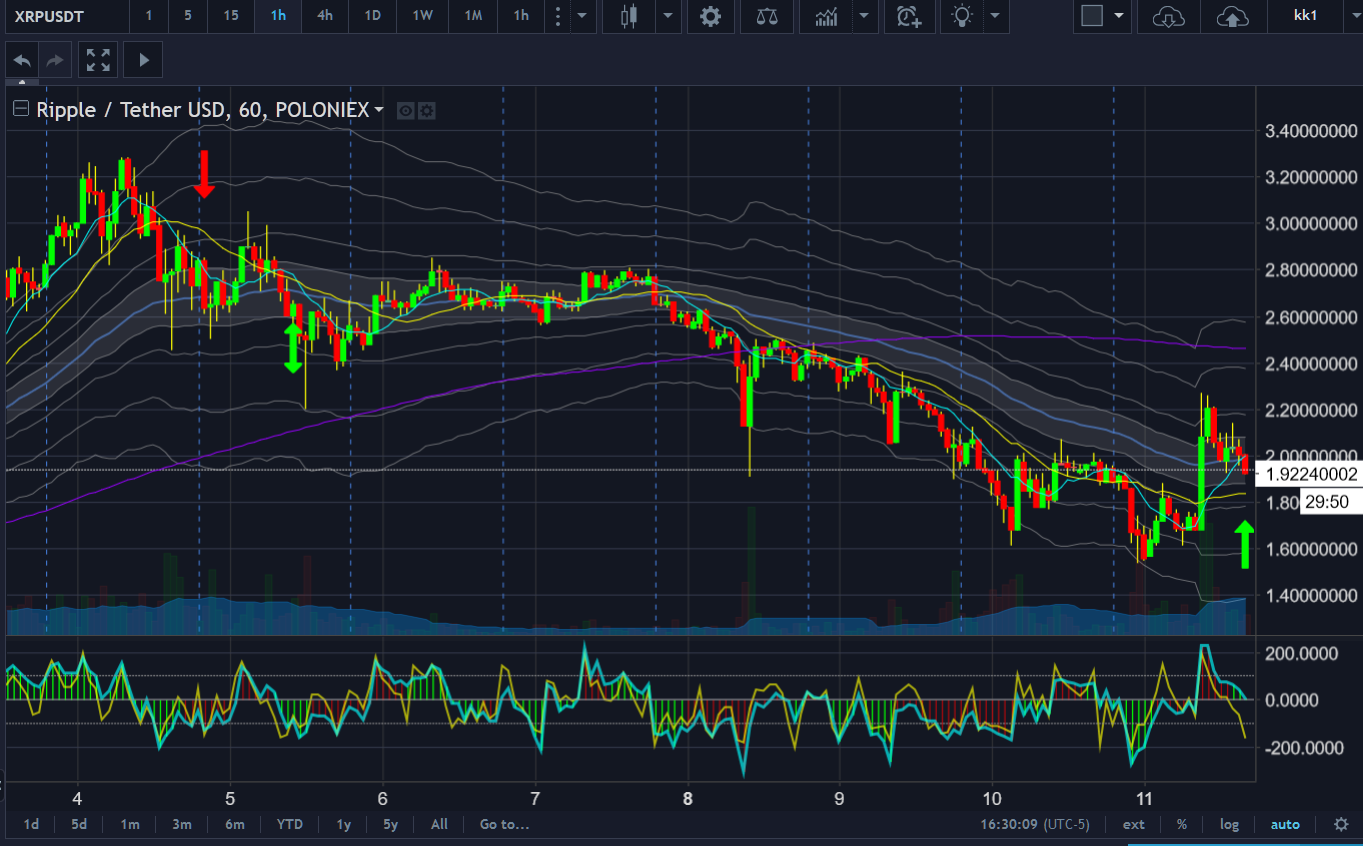Select the 1M interval in the top toolbar
The height and width of the screenshot is (846, 1363).
point(473,16)
